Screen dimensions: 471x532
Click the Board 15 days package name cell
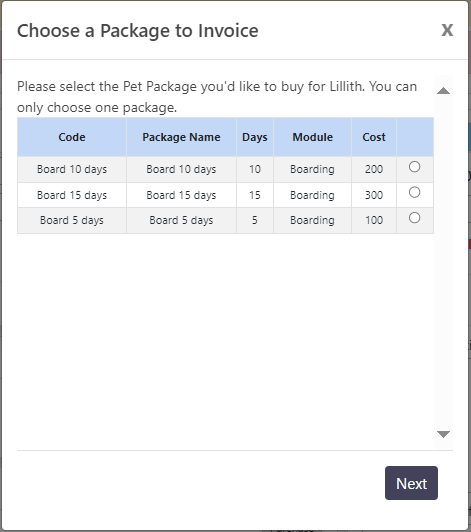(x=181, y=195)
